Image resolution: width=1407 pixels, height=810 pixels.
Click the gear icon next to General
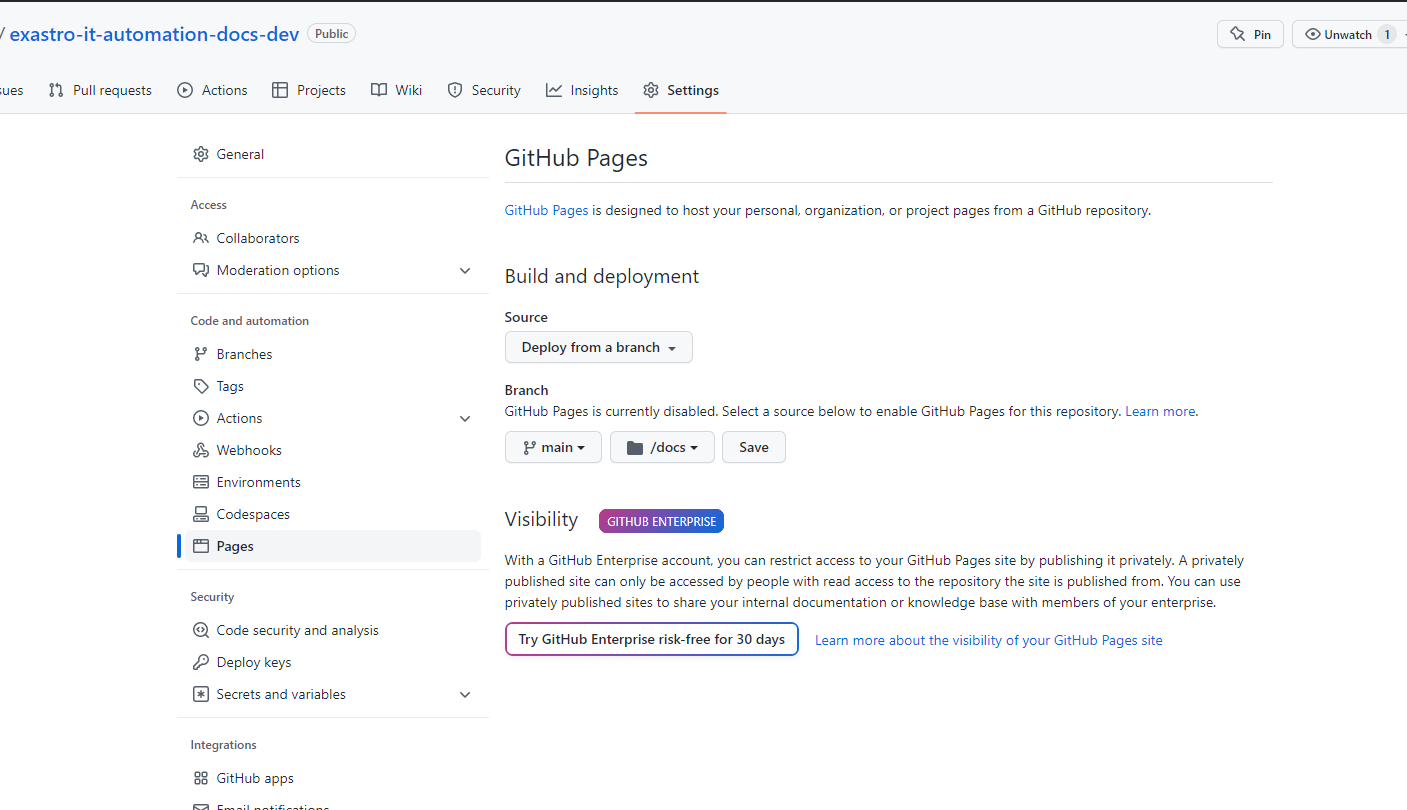(x=201, y=154)
